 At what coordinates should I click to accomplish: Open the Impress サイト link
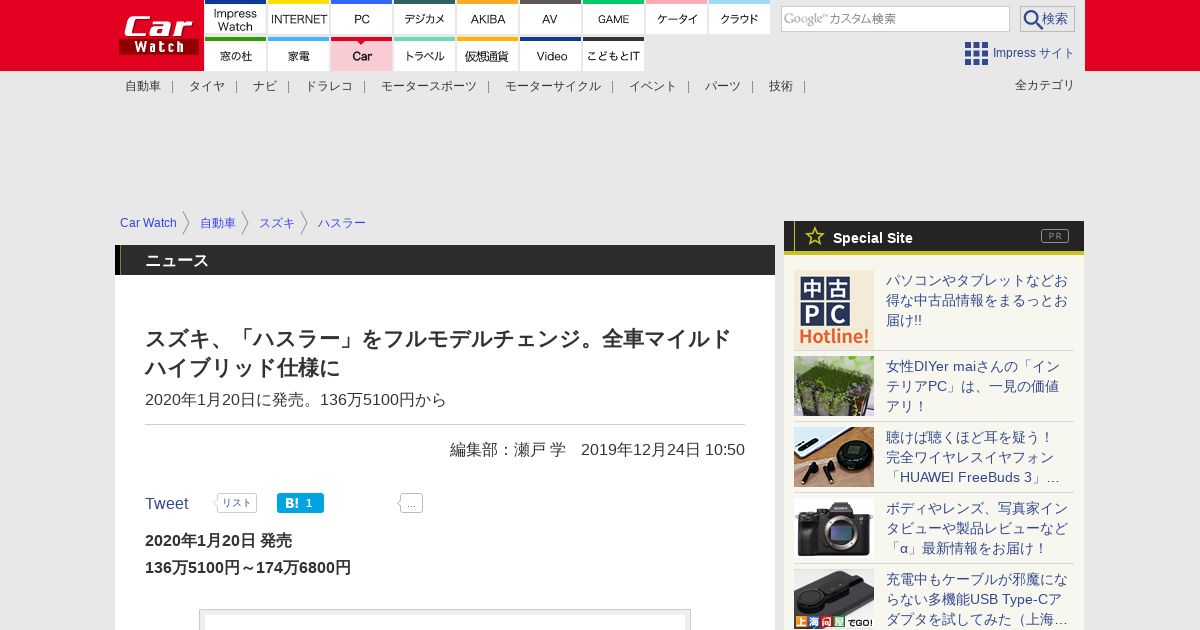click(1034, 53)
